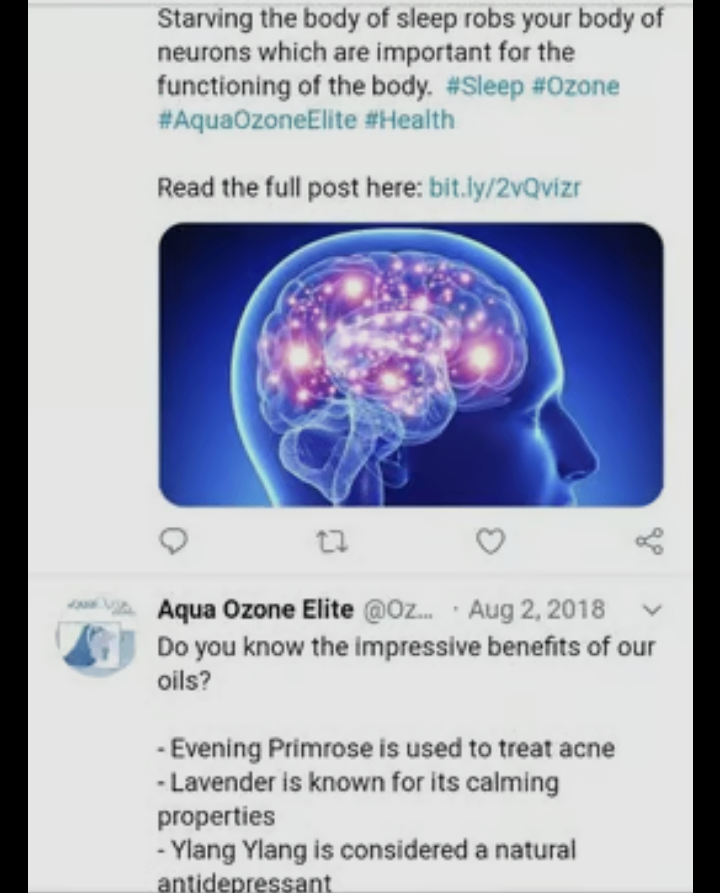Image resolution: width=720 pixels, height=893 pixels.
Task: Tap the @Oz... account handle
Action: pyautogui.click(x=398, y=611)
